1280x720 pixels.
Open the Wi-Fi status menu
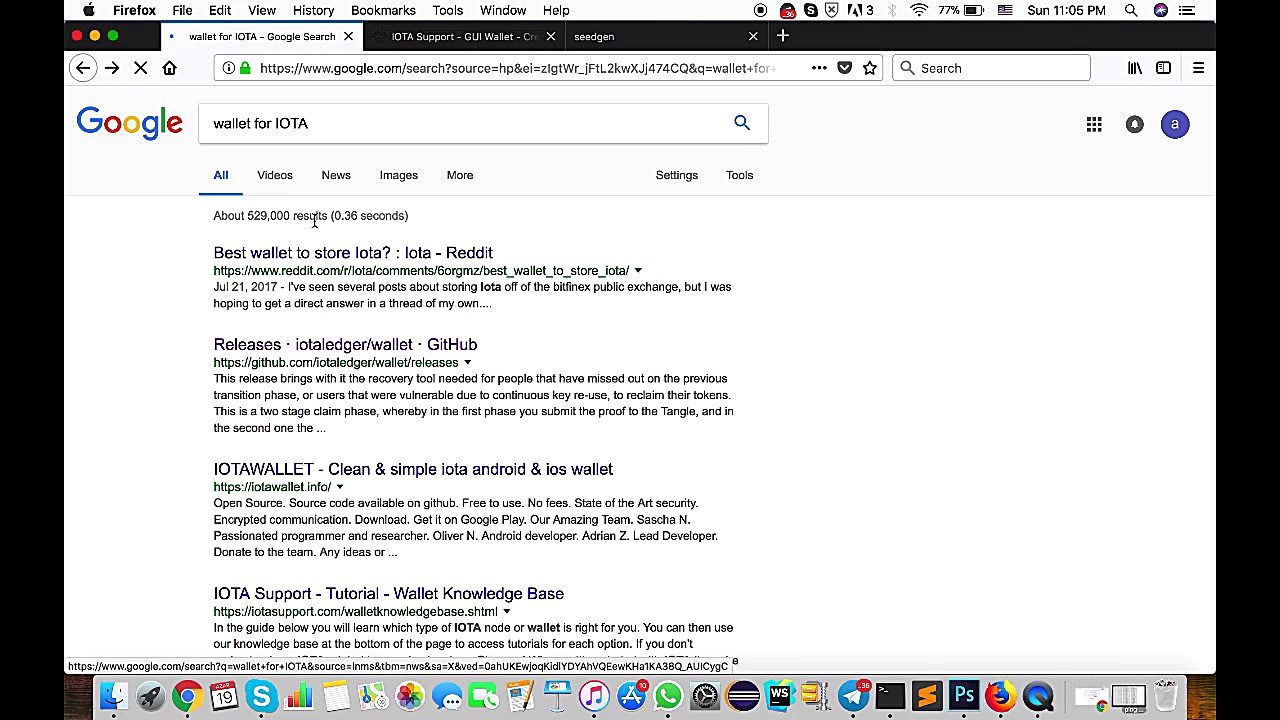pos(919,10)
